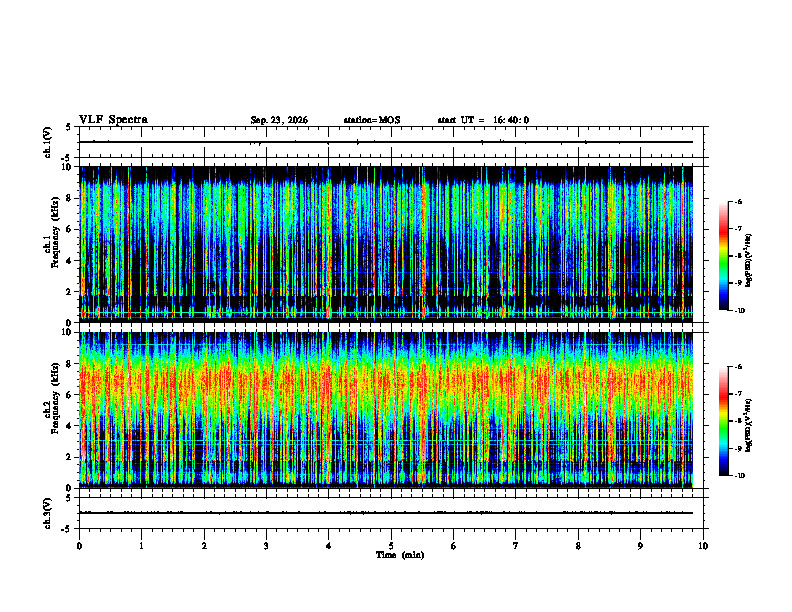Click the start UT 16:40:0 label
This screenshot has height=612, width=792.
[483, 120]
